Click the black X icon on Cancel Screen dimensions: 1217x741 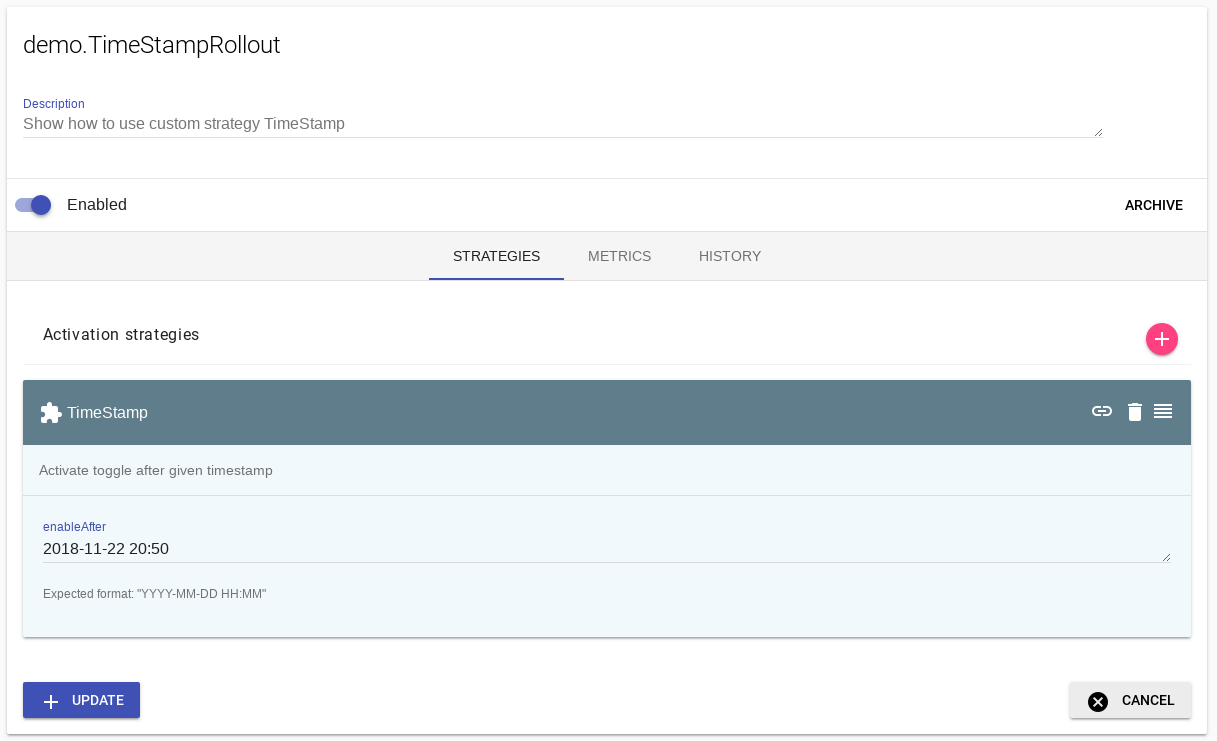[x=1098, y=701]
